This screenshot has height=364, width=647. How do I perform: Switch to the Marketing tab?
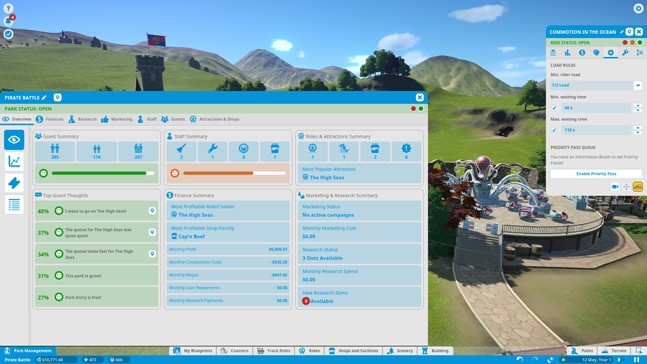(x=117, y=119)
